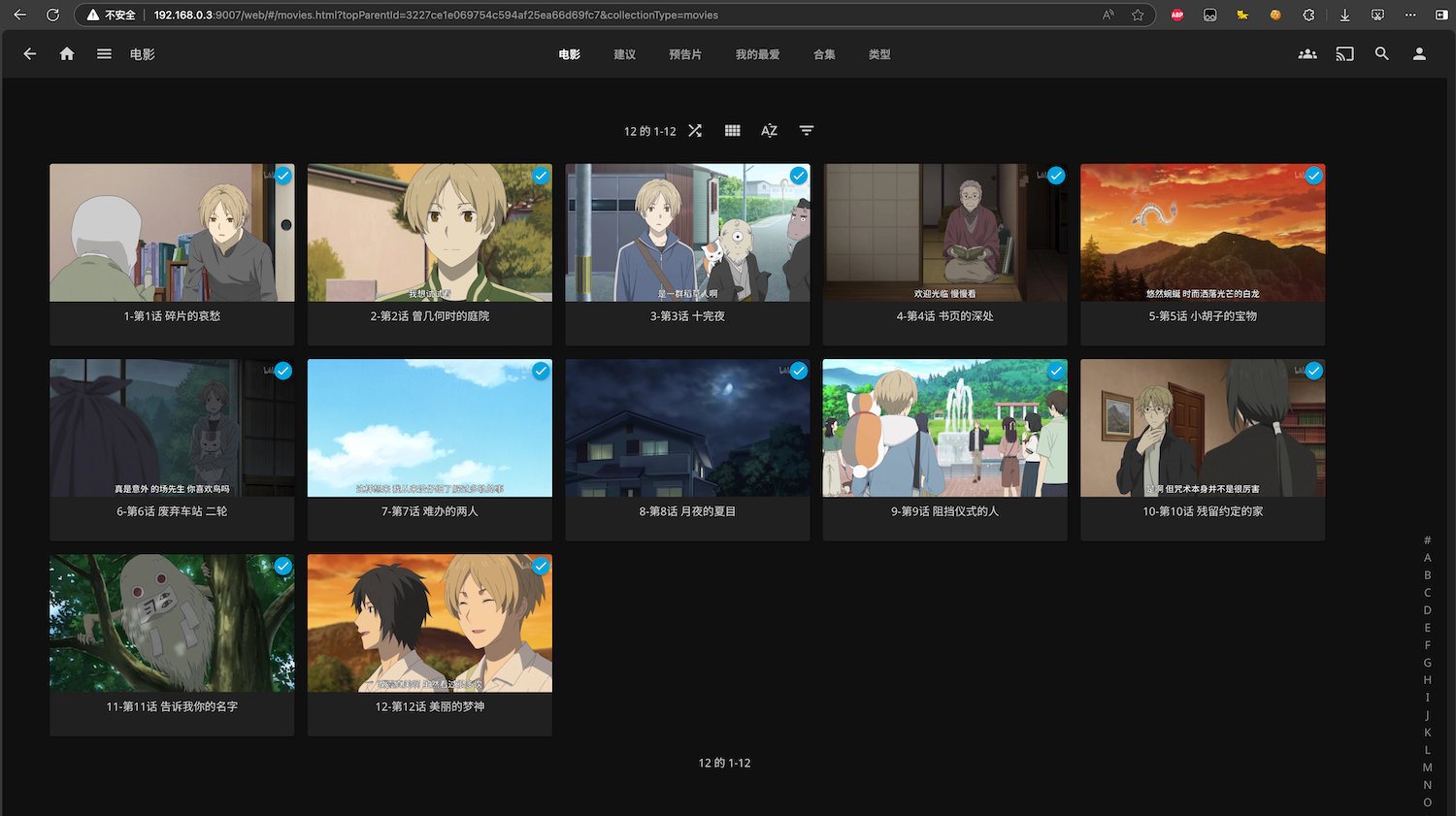Jump to # in alphabet picker
Viewport: 1456px width, 816px height.
pyautogui.click(x=1428, y=540)
